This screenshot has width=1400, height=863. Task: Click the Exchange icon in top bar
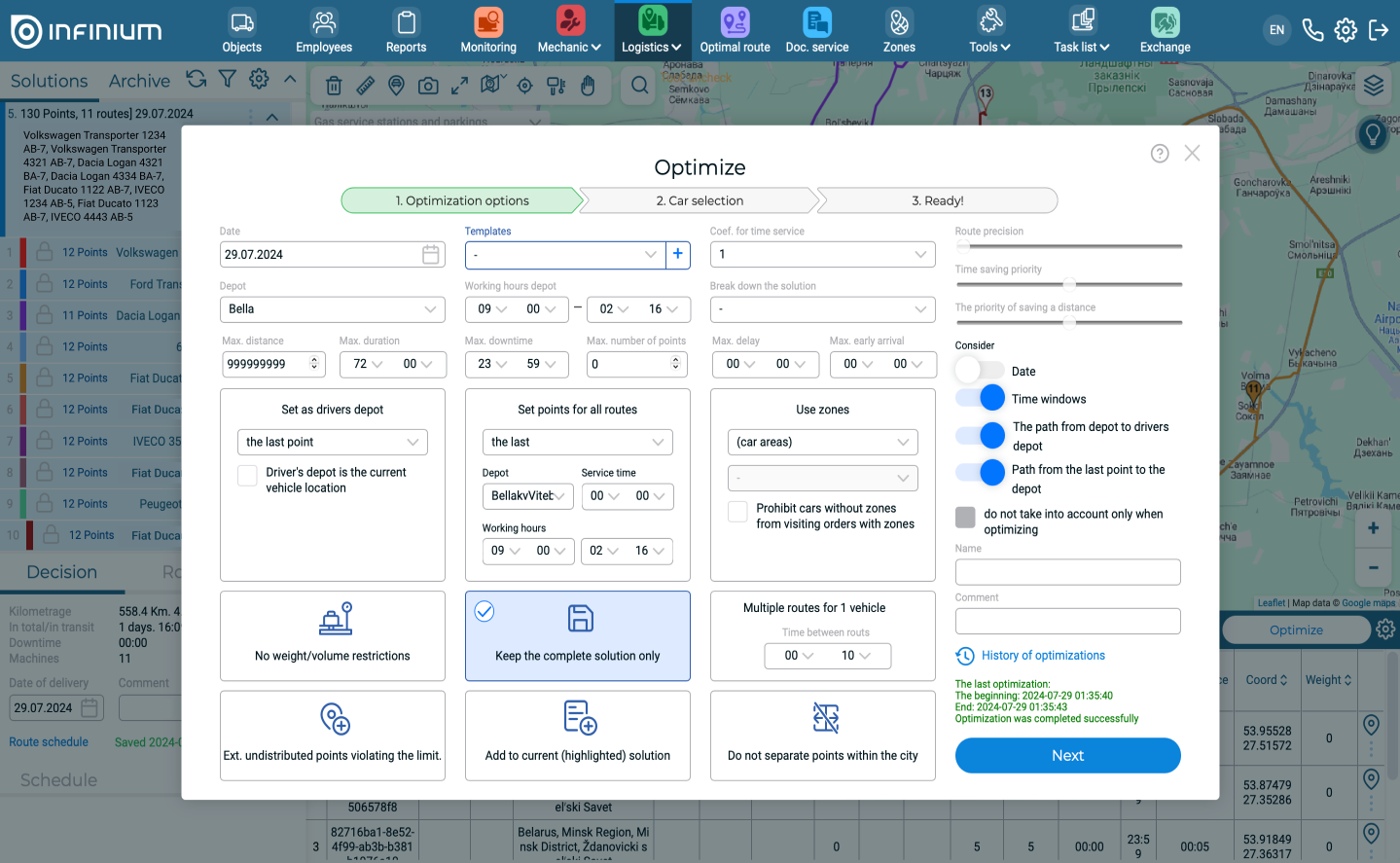coord(1165,30)
